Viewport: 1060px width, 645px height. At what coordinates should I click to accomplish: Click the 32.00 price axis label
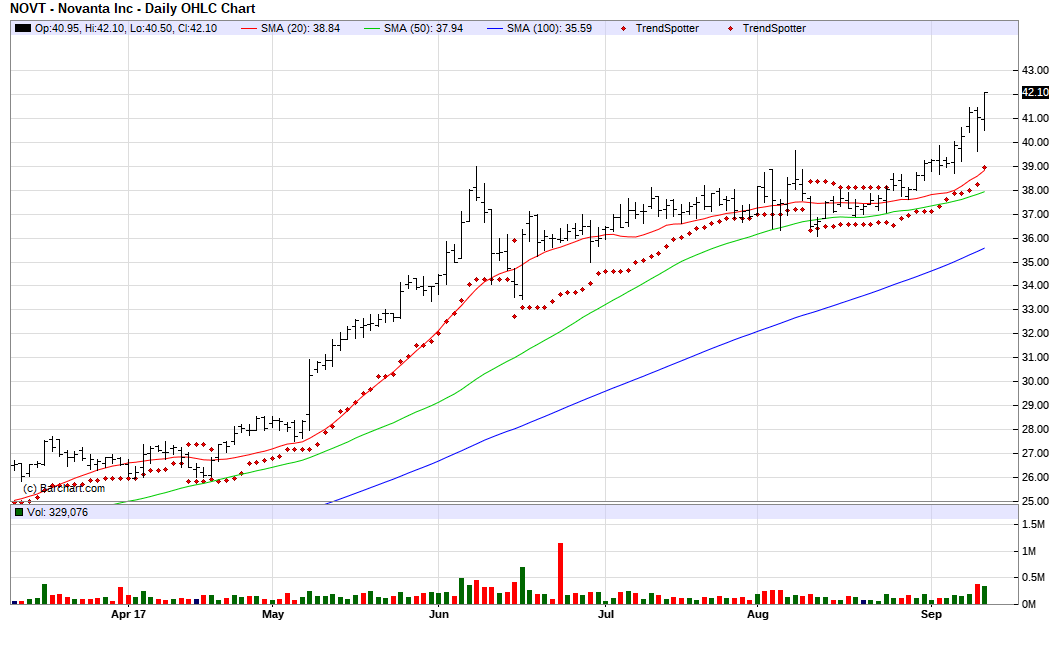coord(1035,333)
